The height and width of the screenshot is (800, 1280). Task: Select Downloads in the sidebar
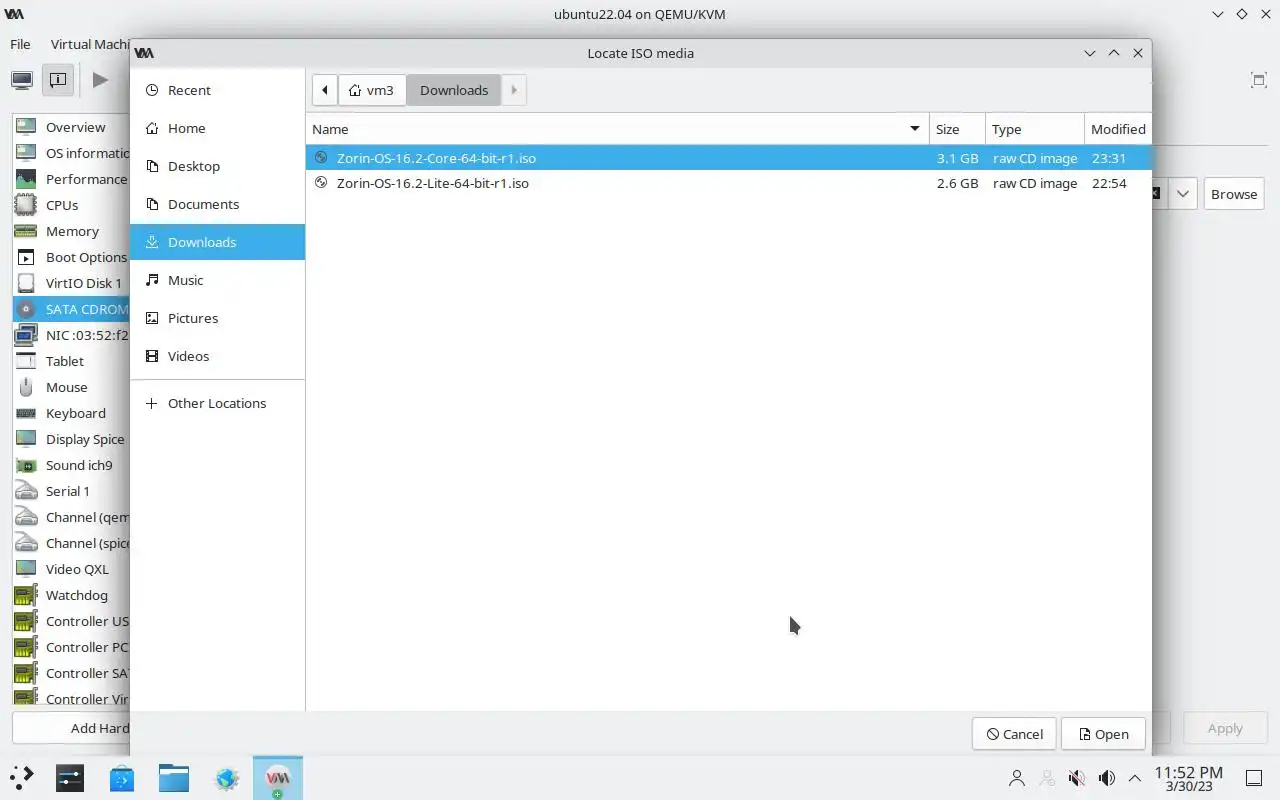point(217,242)
